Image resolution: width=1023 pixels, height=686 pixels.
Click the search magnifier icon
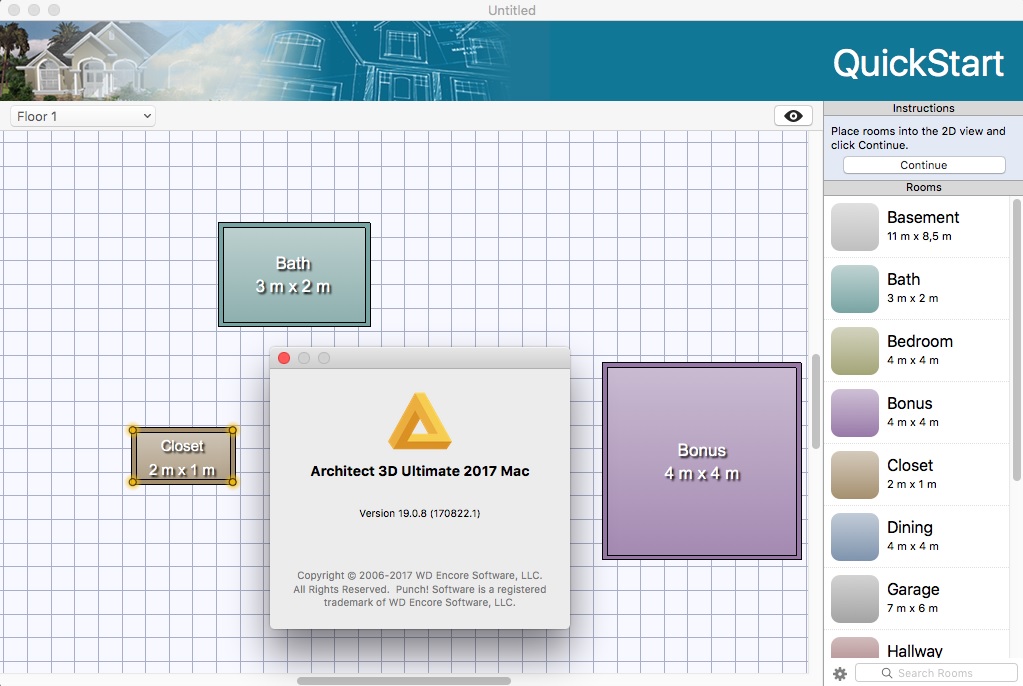886,673
